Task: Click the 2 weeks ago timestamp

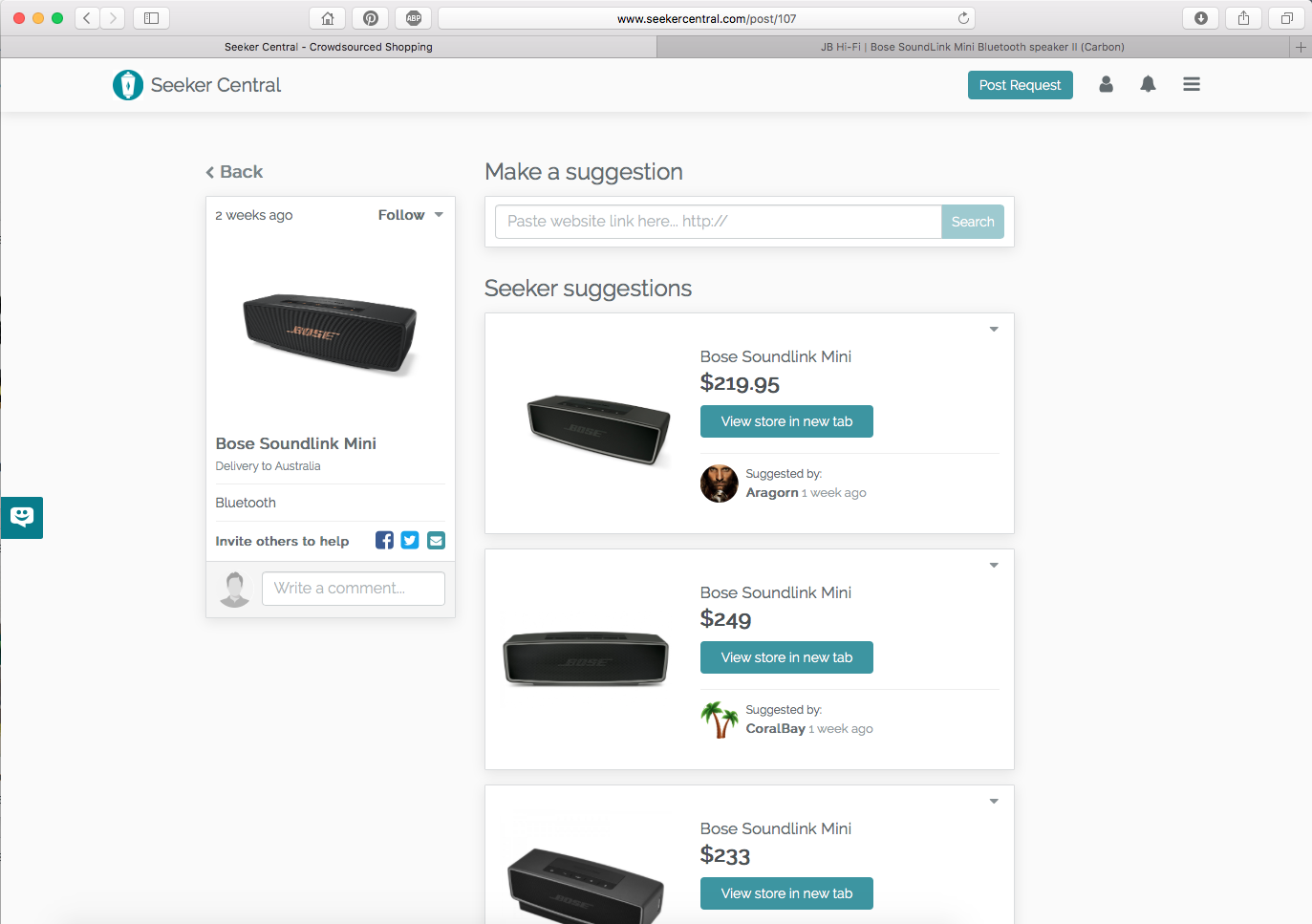Action: (254, 215)
